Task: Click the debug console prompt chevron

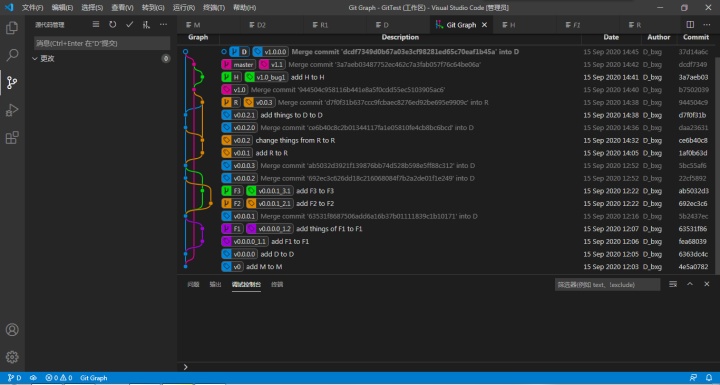Action: 186,367
